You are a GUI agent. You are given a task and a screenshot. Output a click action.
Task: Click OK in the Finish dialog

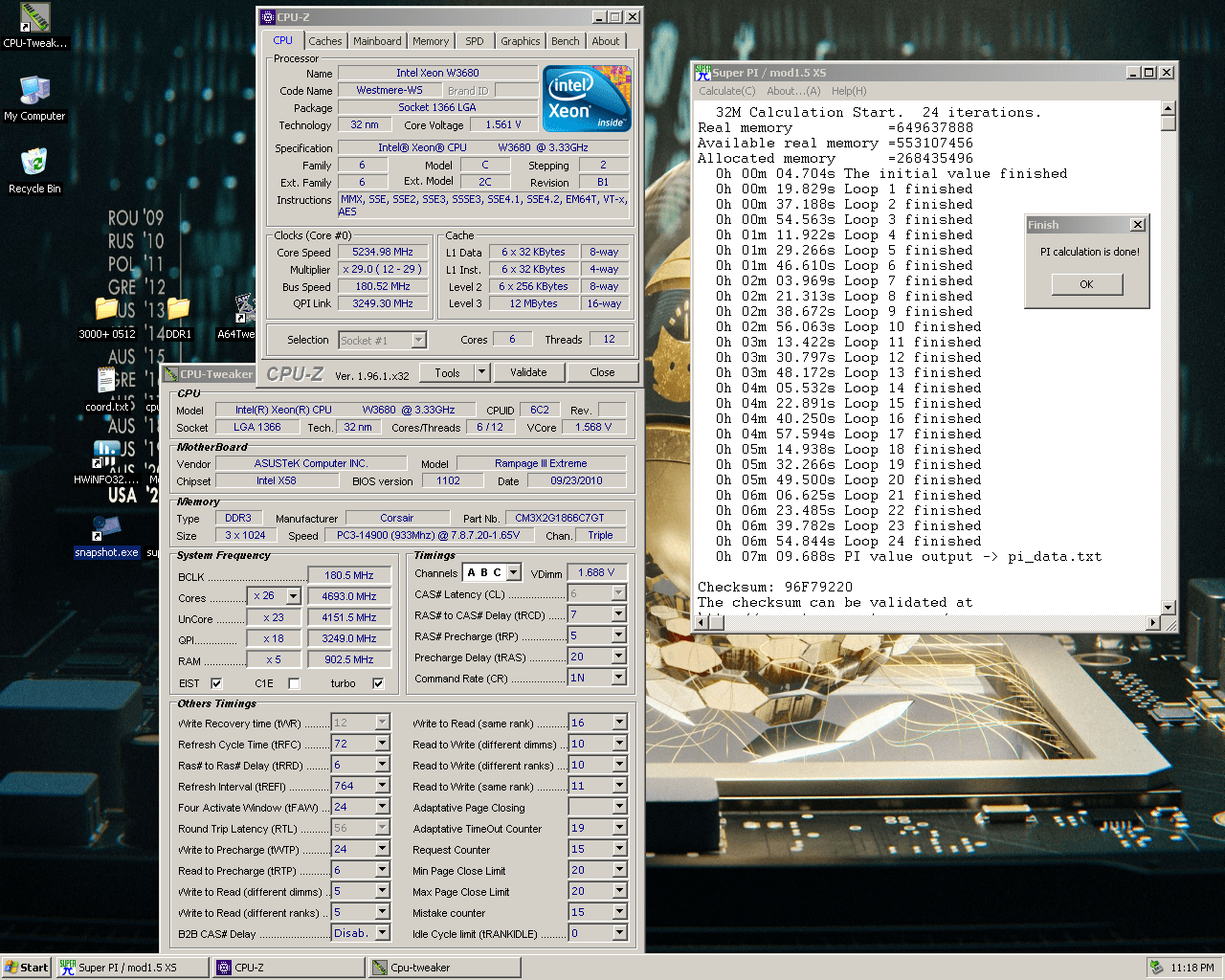[x=1086, y=284]
